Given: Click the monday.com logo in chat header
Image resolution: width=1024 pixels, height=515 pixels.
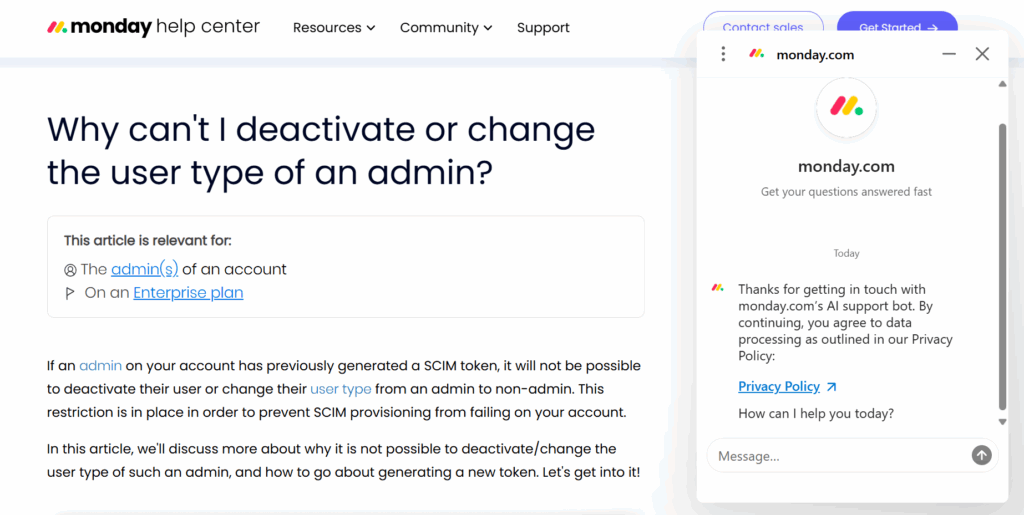Looking at the screenshot, I should [x=757, y=54].
